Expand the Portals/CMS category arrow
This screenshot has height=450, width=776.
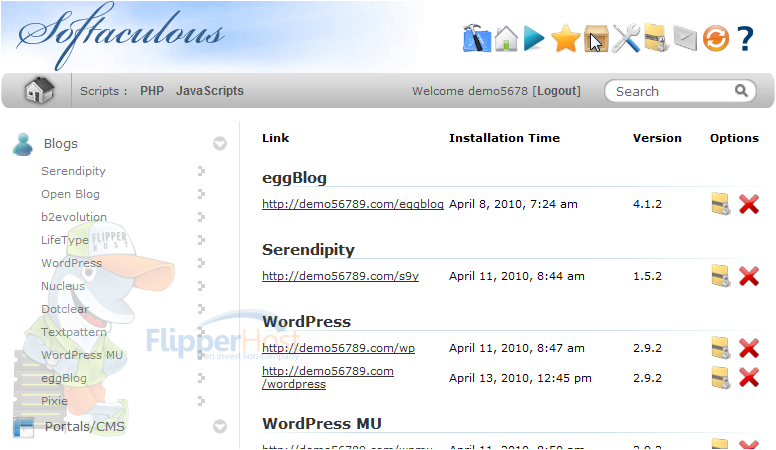tap(220, 426)
